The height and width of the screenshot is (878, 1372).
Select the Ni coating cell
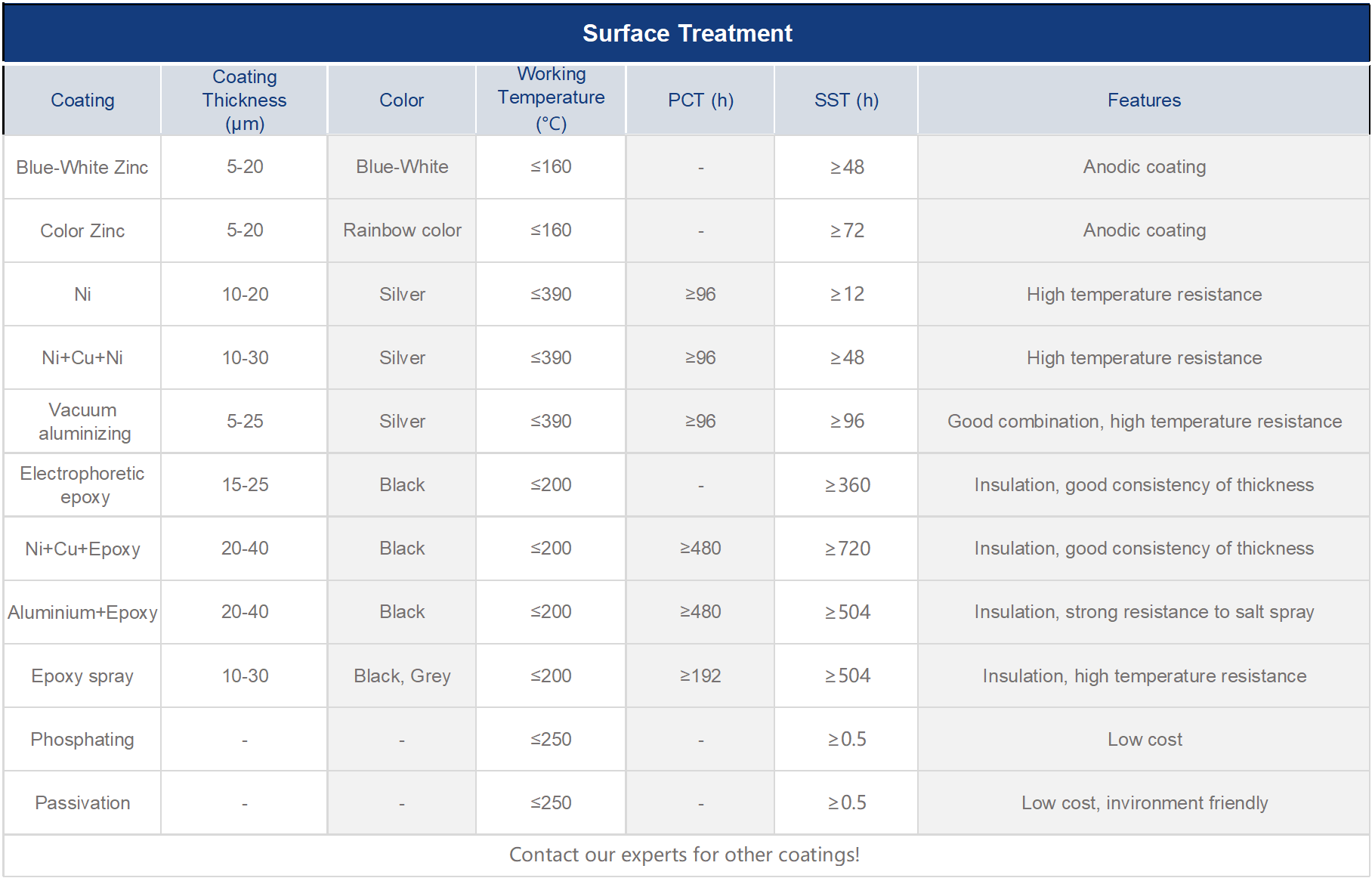82,294
